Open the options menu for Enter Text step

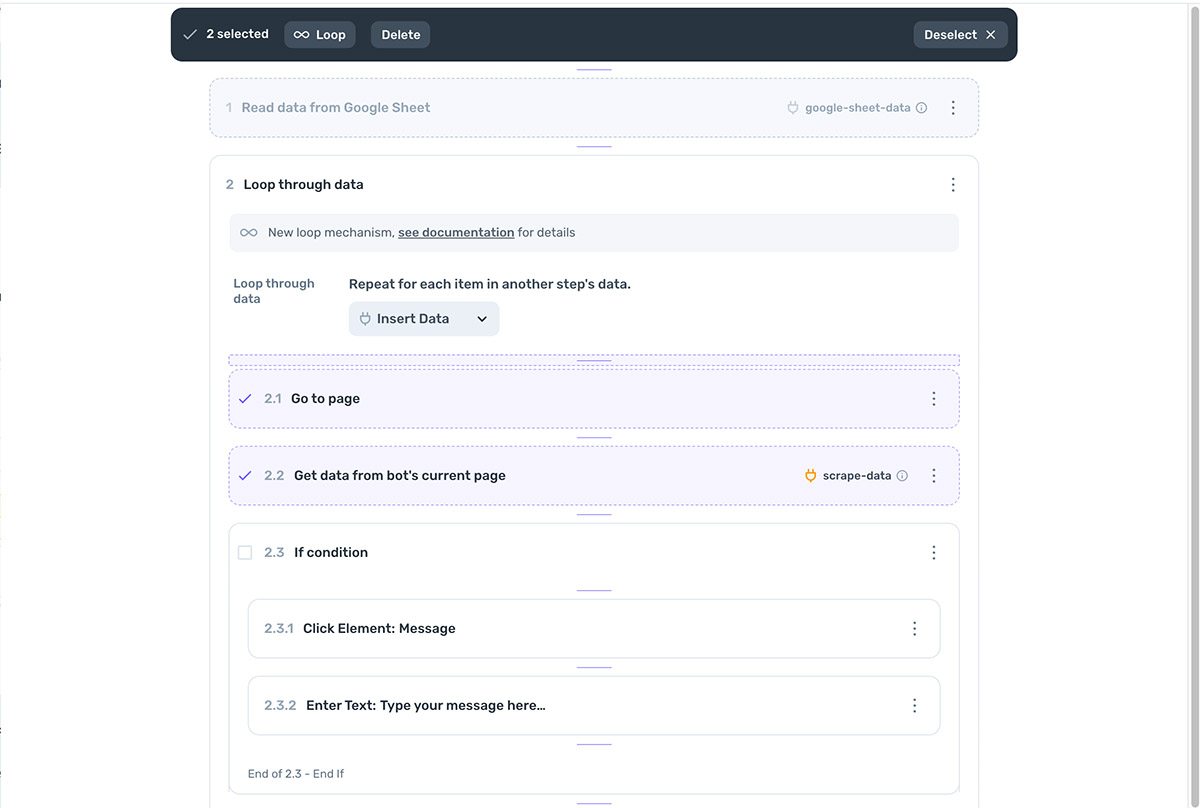915,706
